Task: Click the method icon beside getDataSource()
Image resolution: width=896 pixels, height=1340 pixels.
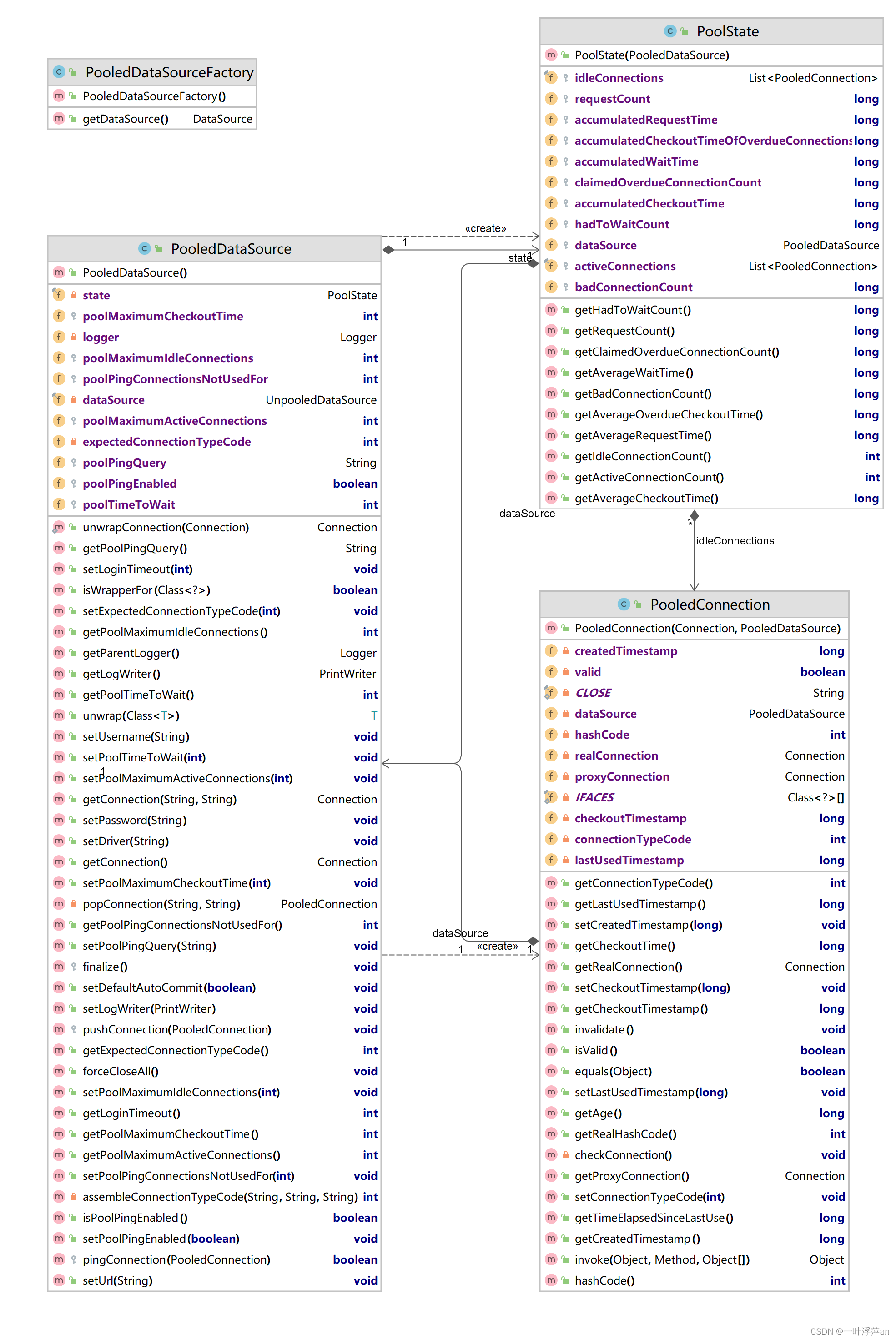Action: coord(59,119)
